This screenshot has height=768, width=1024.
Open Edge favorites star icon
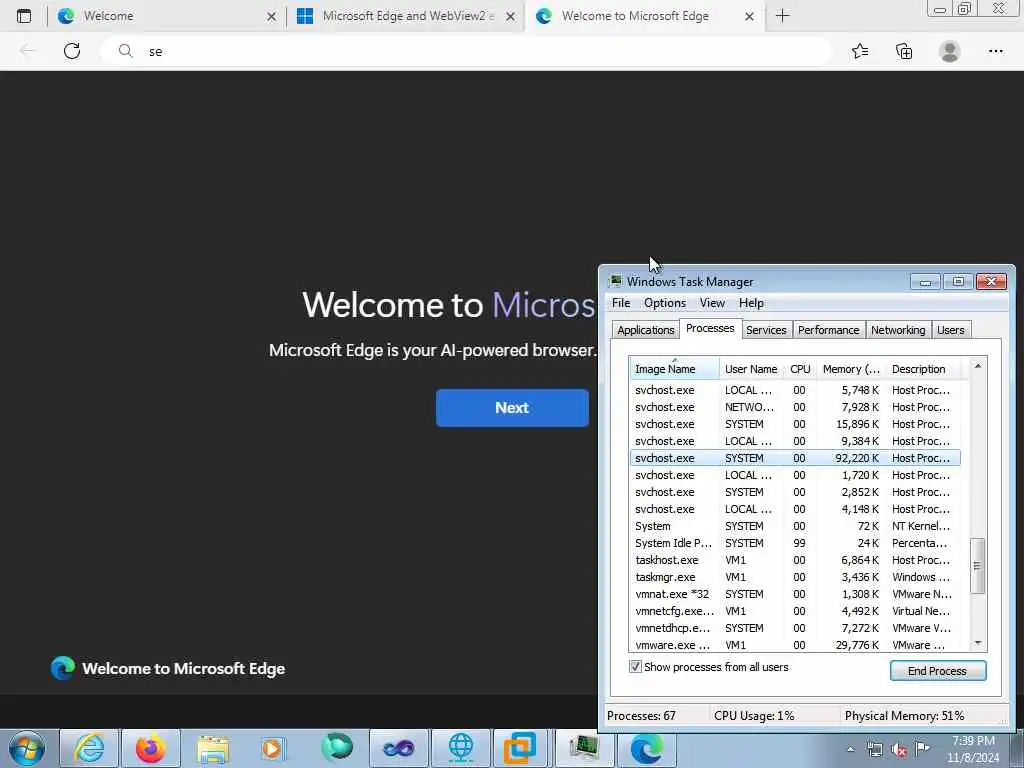pyautogui.click(x=860, y=51)
